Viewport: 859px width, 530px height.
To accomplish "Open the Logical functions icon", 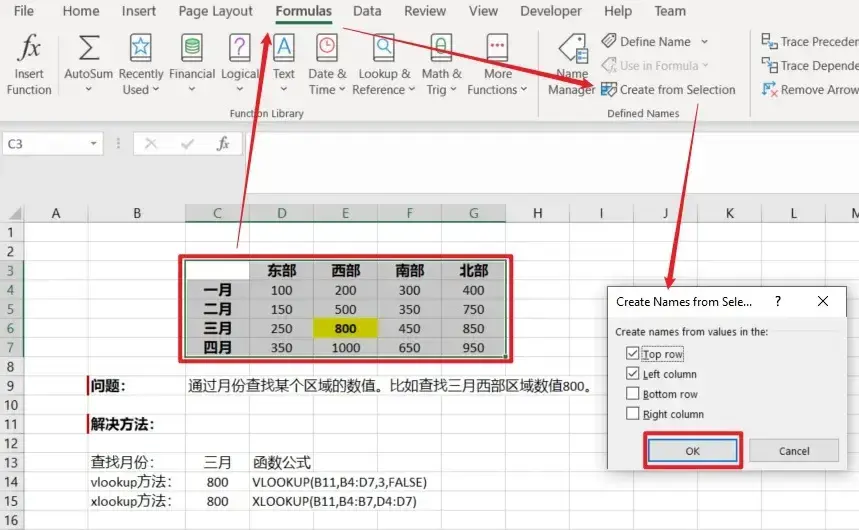I will (239, 47).
